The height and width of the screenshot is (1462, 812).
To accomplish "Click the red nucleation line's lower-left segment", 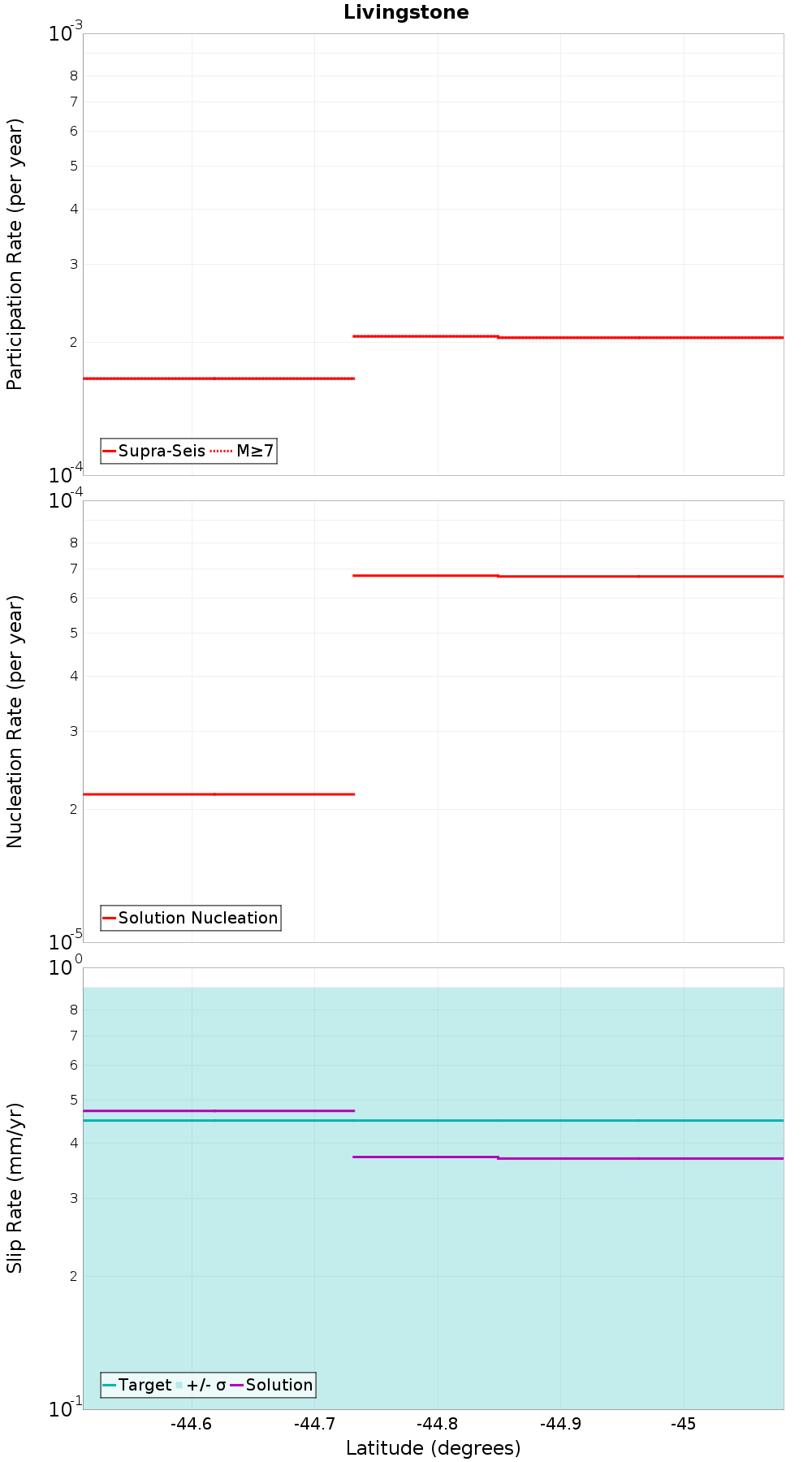I will point(219,794).
